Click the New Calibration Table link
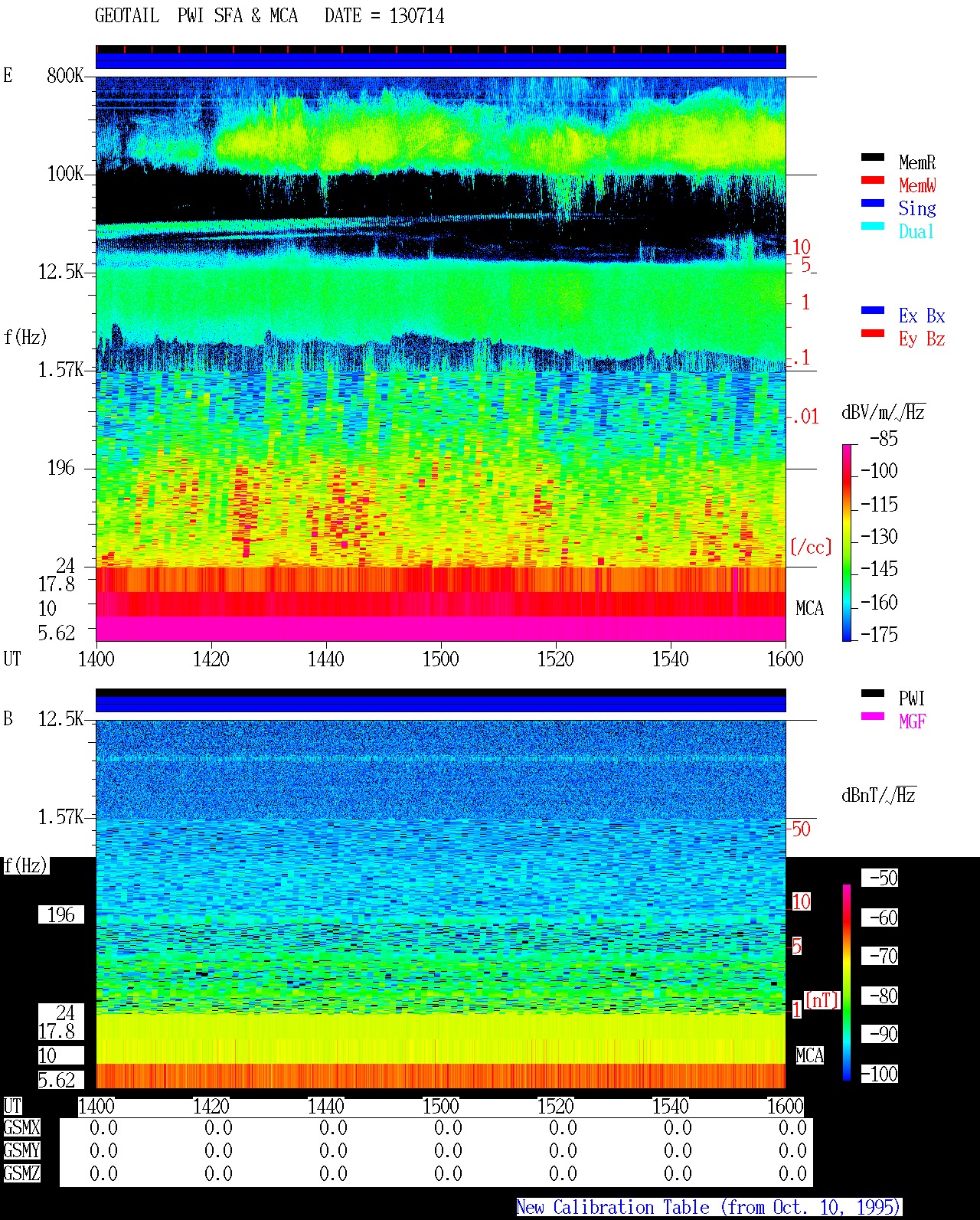980x1220 pixels. tap(708, 1208)
